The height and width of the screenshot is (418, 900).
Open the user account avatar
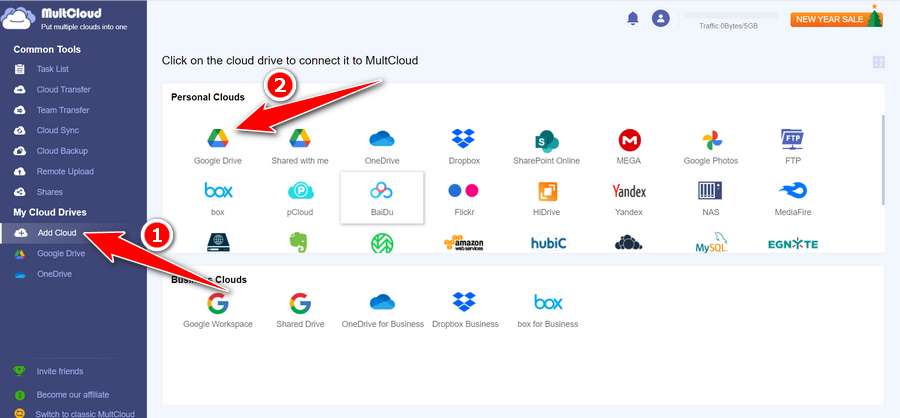[661, 18]
